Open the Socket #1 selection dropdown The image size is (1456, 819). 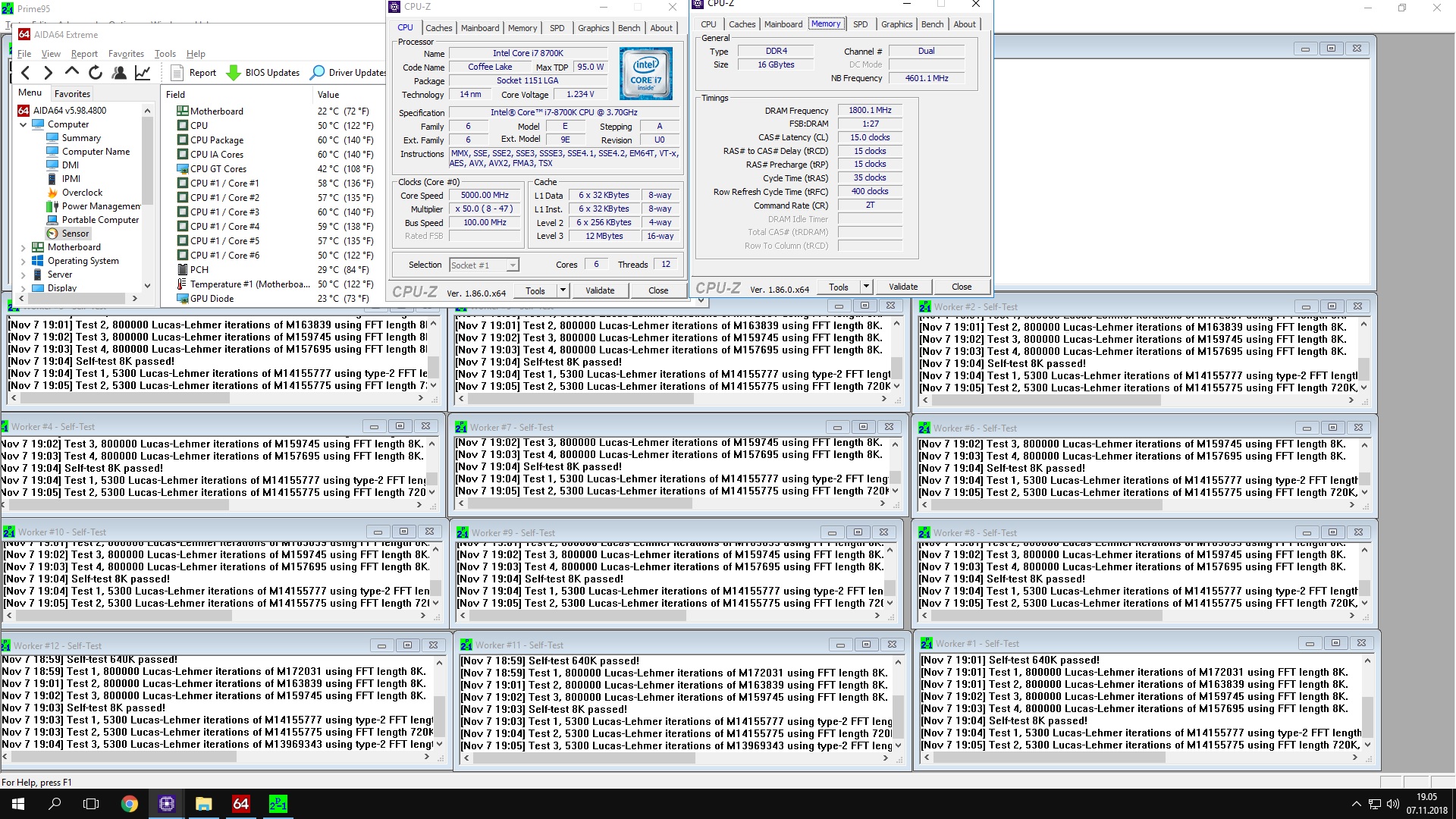[x=484, y=265]
